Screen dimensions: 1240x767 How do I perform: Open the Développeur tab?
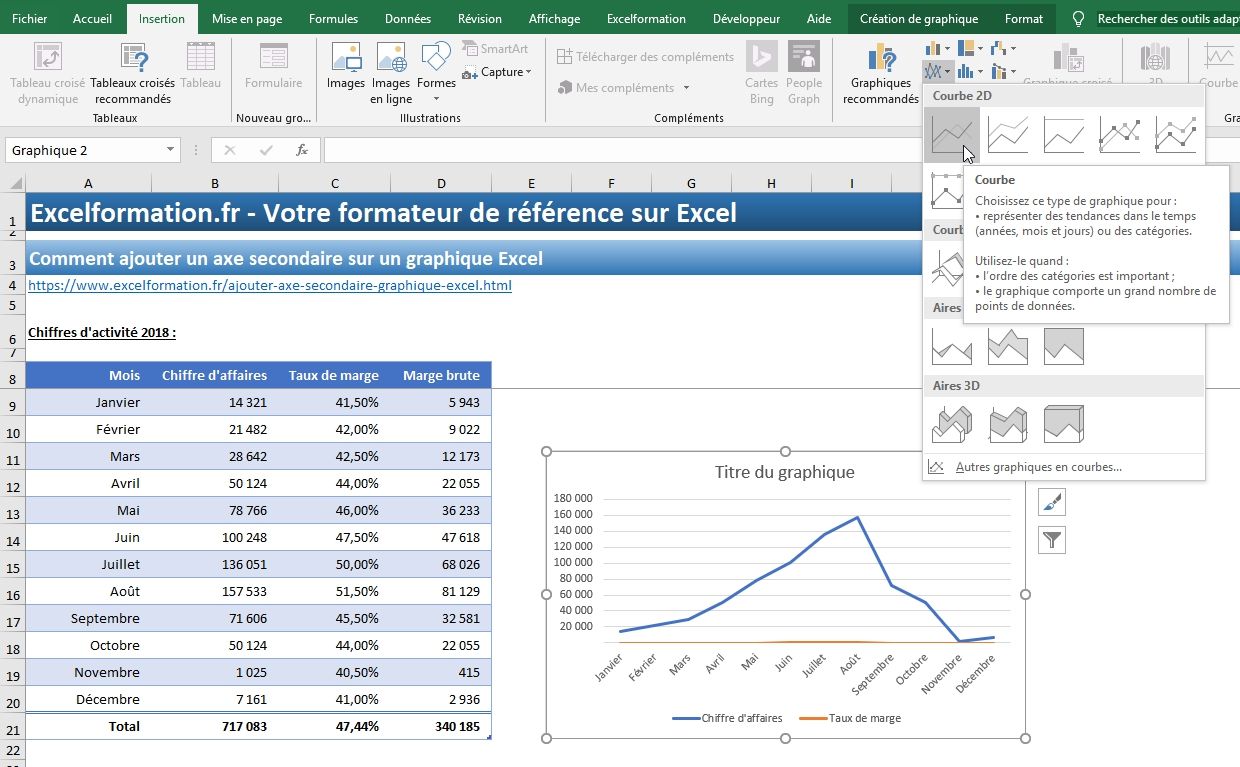pyautogui.click(x=746, y=19)
